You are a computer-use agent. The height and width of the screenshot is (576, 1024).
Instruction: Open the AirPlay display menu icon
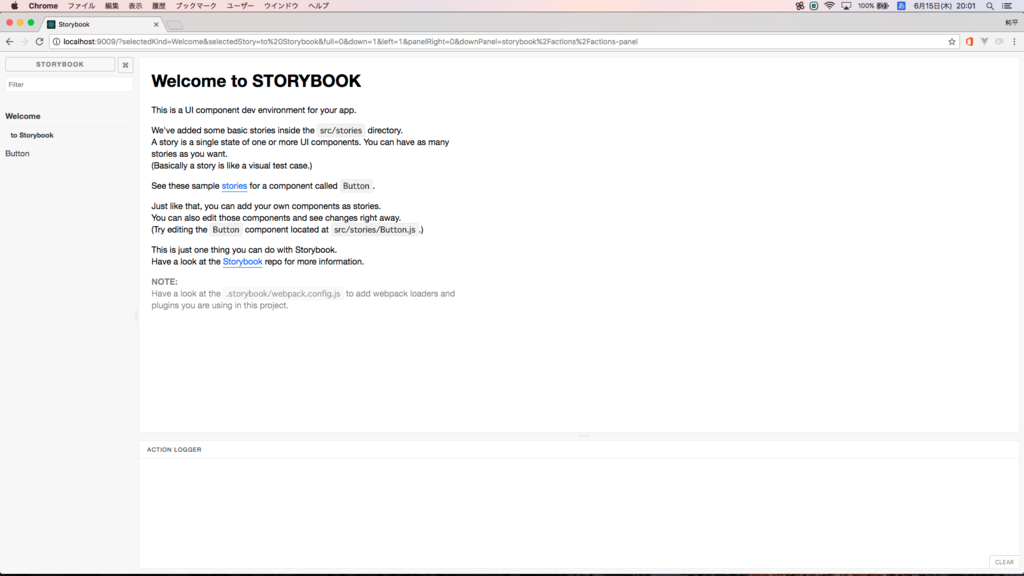coord(846,6)
